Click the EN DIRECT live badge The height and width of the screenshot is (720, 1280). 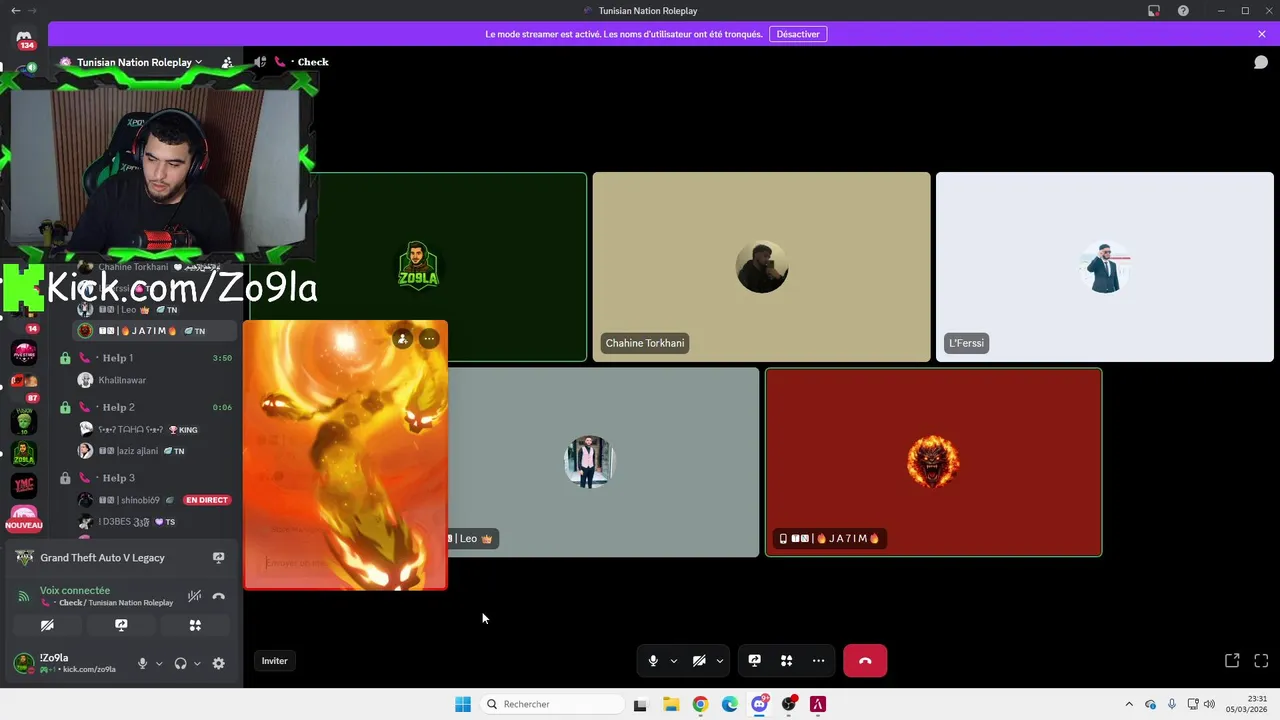coord(207,500)
